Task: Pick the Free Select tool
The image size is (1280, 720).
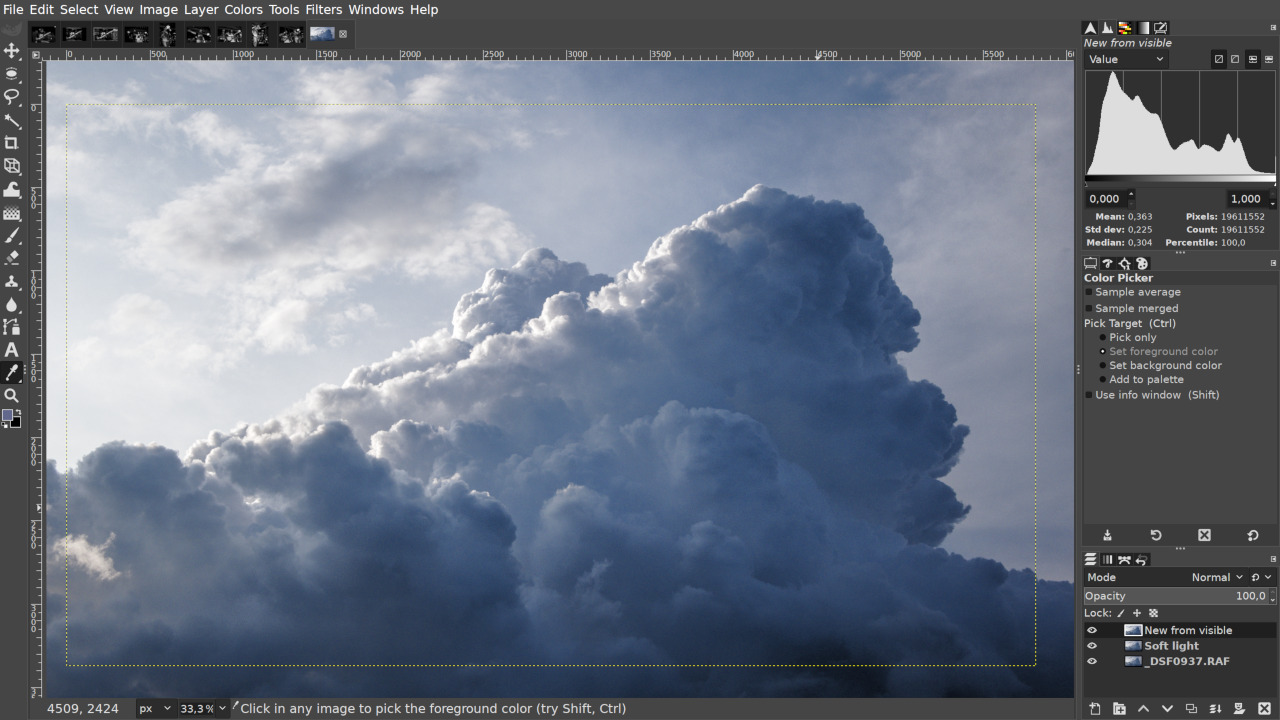Action: coord(13,97)
